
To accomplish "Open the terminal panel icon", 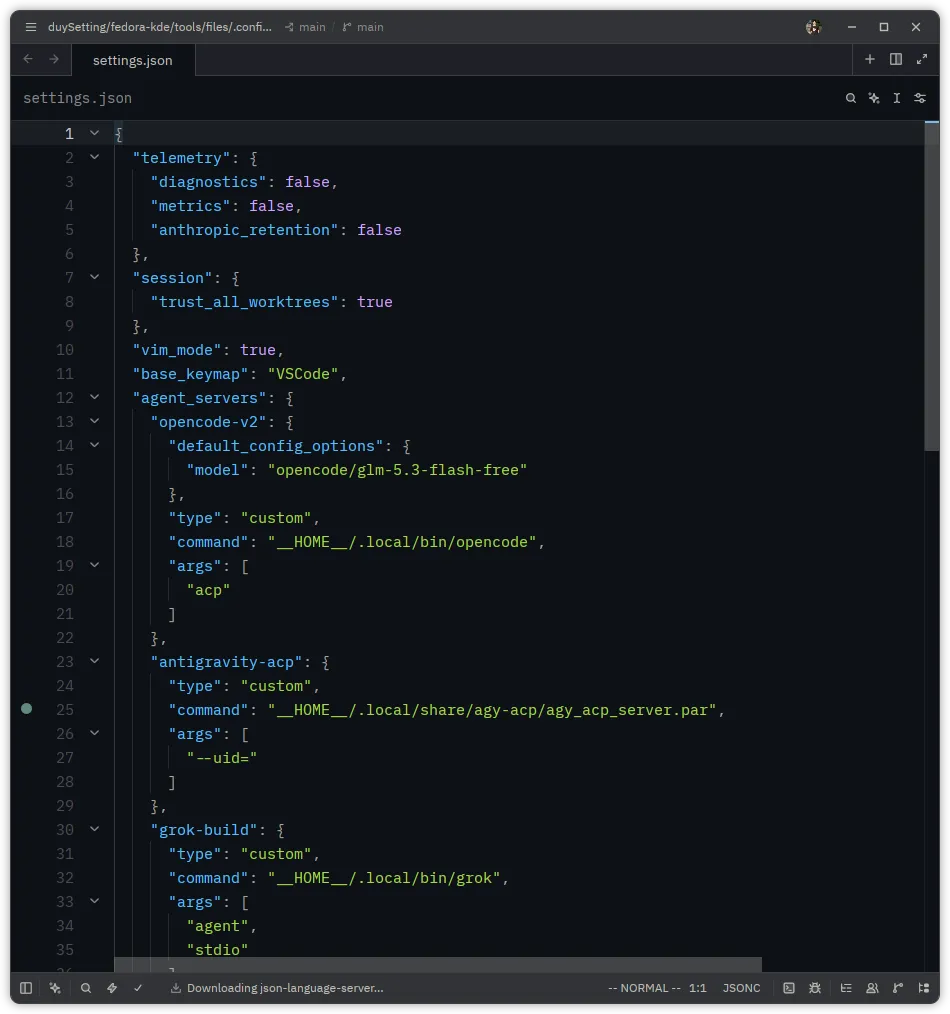I will click(789, 988).
